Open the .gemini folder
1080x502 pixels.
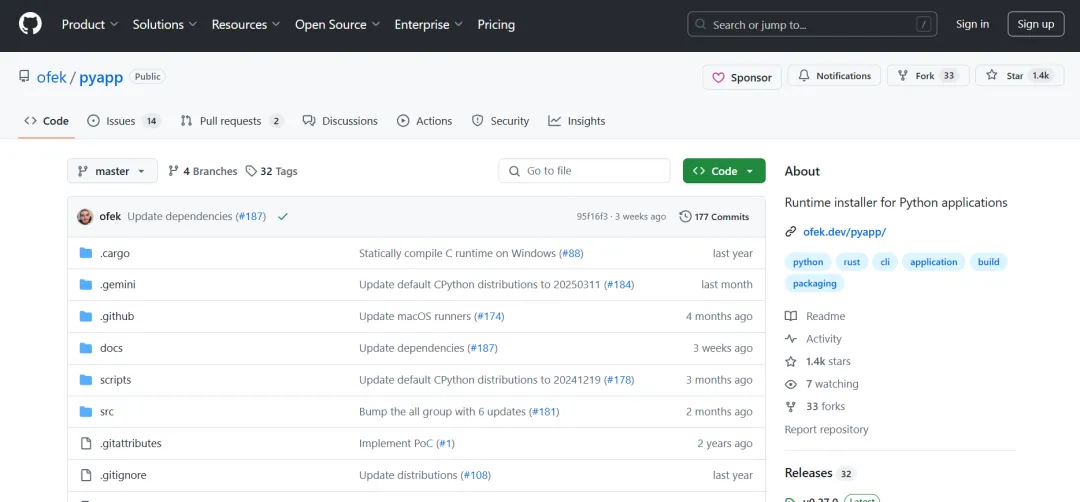pyautogui.click(x=118, y=284)
